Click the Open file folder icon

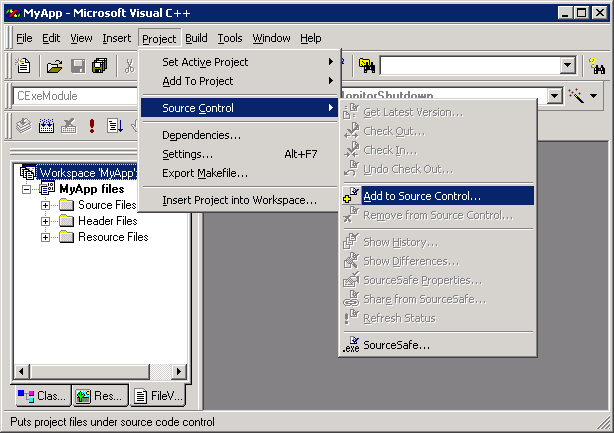54,66
